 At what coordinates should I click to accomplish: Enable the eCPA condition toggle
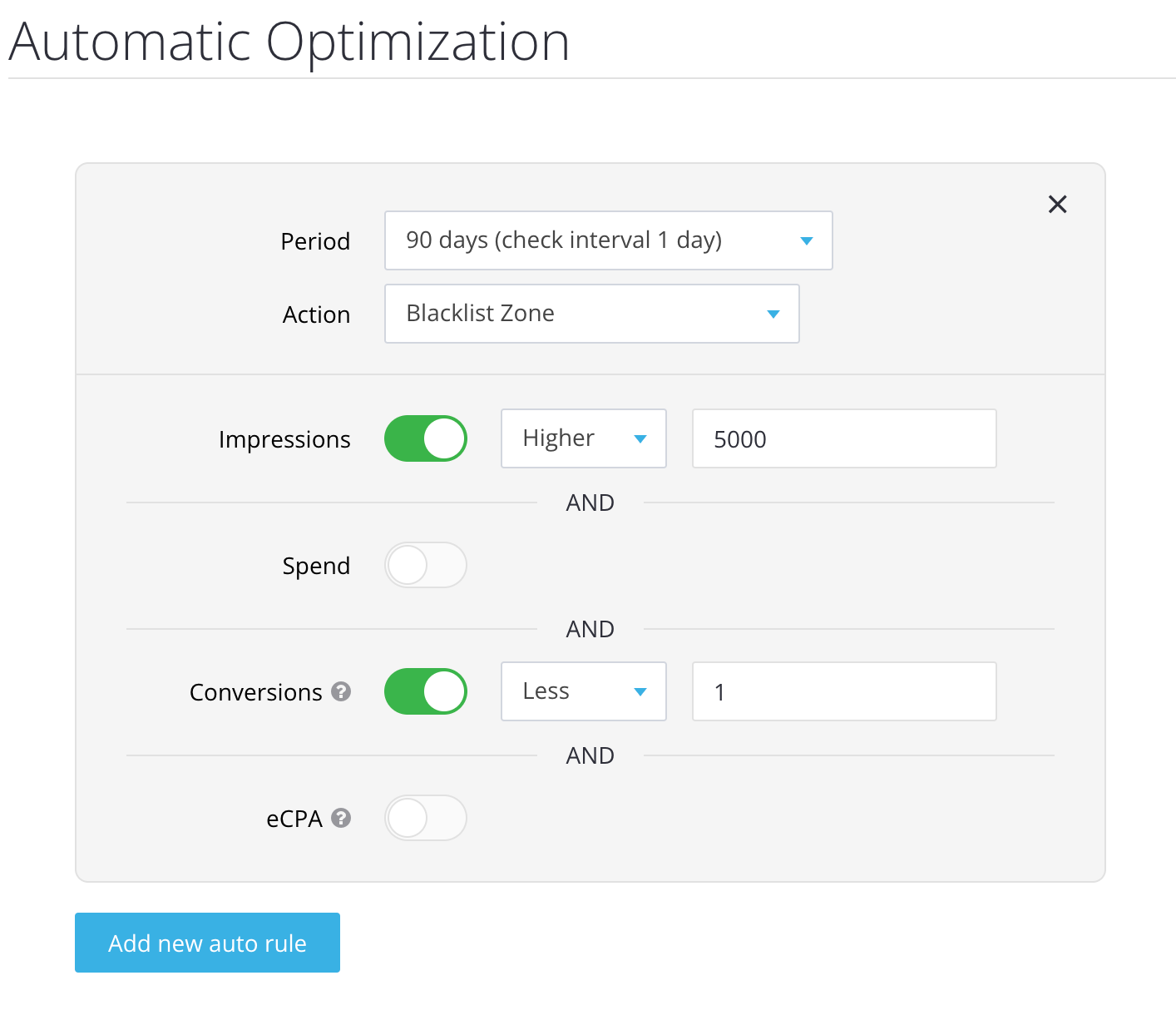tap(426, 818)
